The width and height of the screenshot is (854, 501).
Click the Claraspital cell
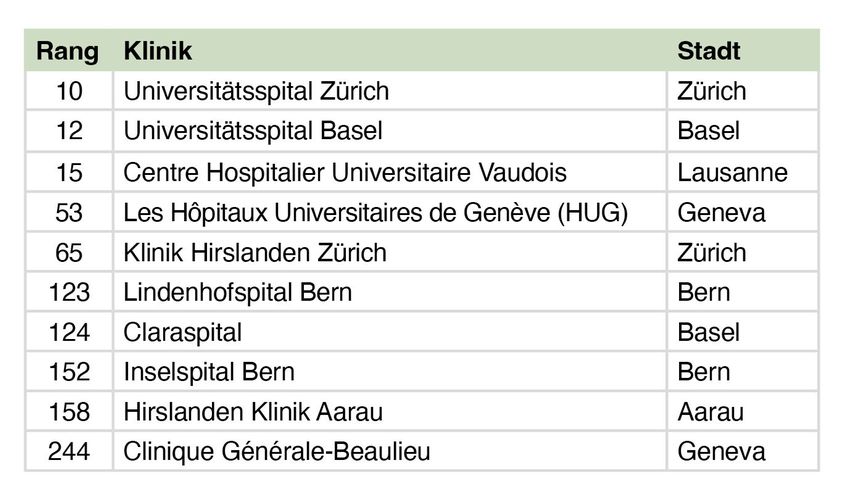coord(182,332)
